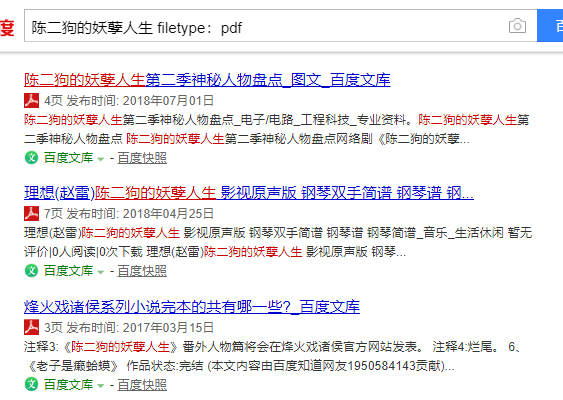Click green 百度文库 badge icon under second result

coord(32,271)
